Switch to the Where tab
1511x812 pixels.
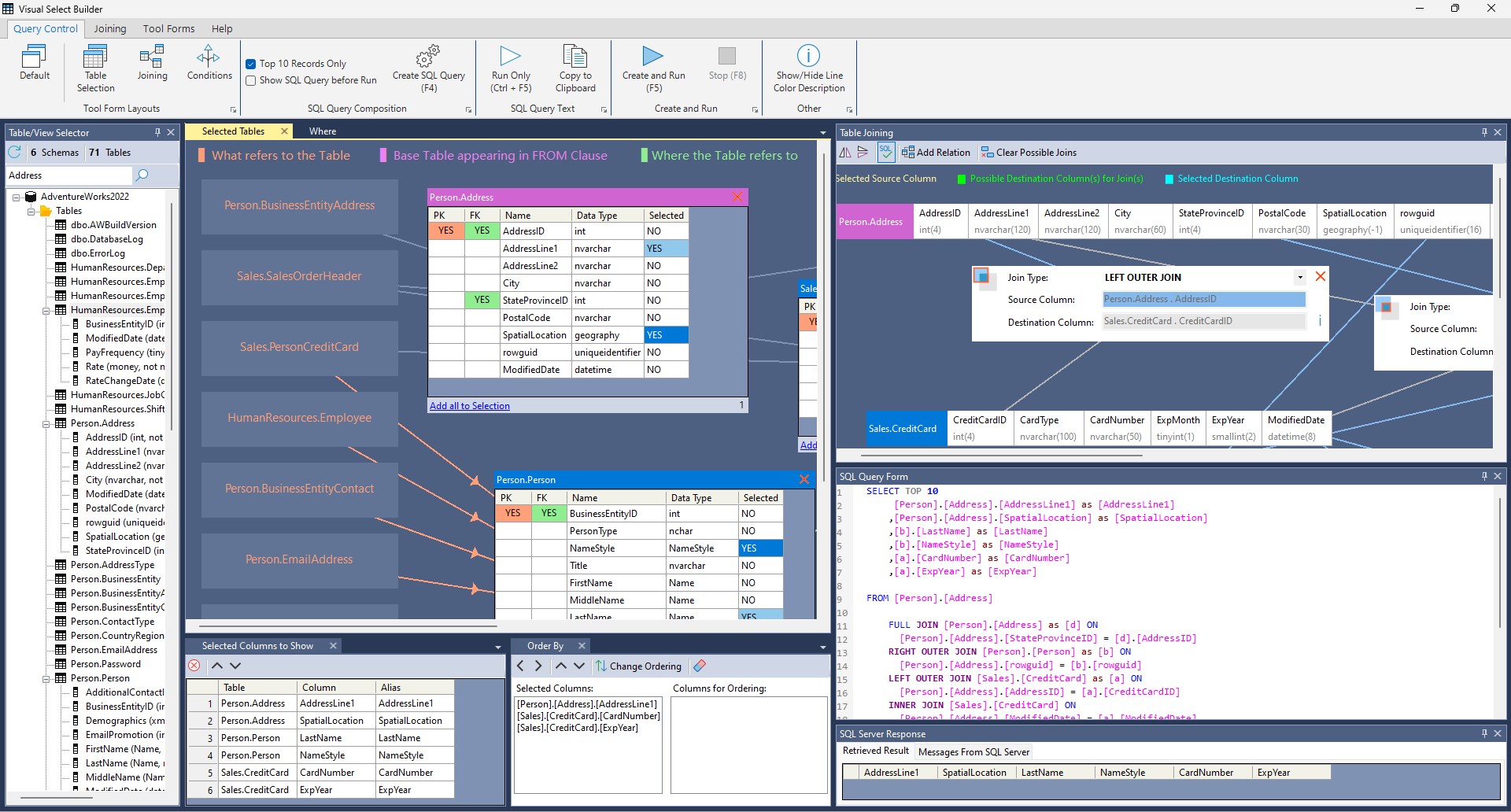322,131
